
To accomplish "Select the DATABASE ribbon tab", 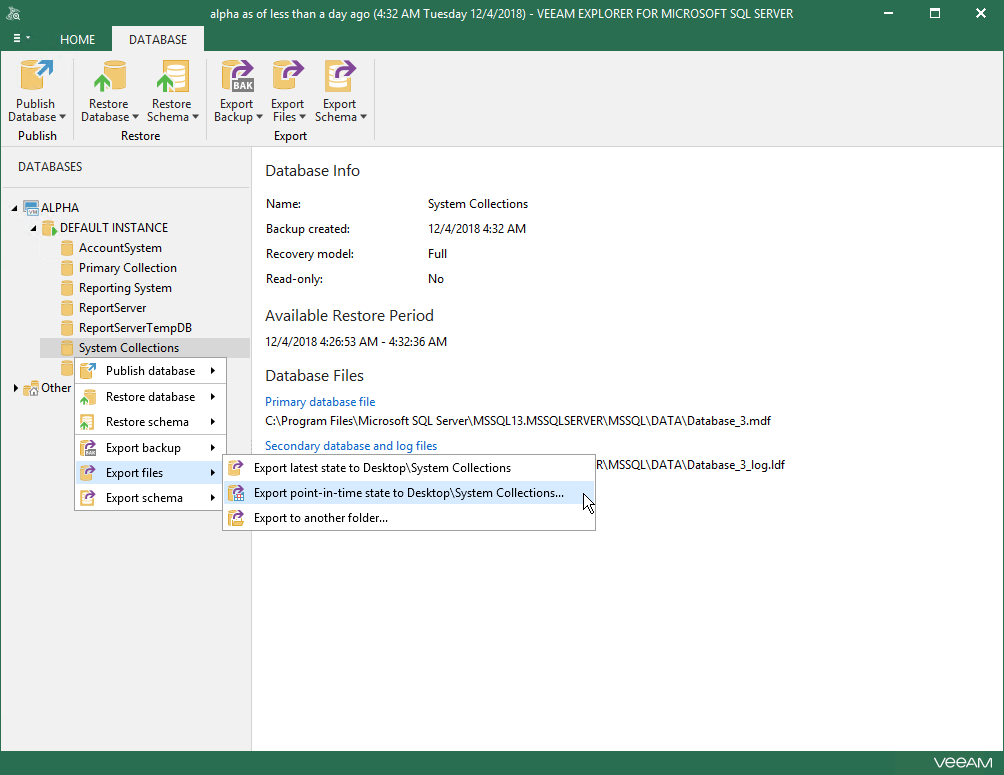I will (158, 40).
